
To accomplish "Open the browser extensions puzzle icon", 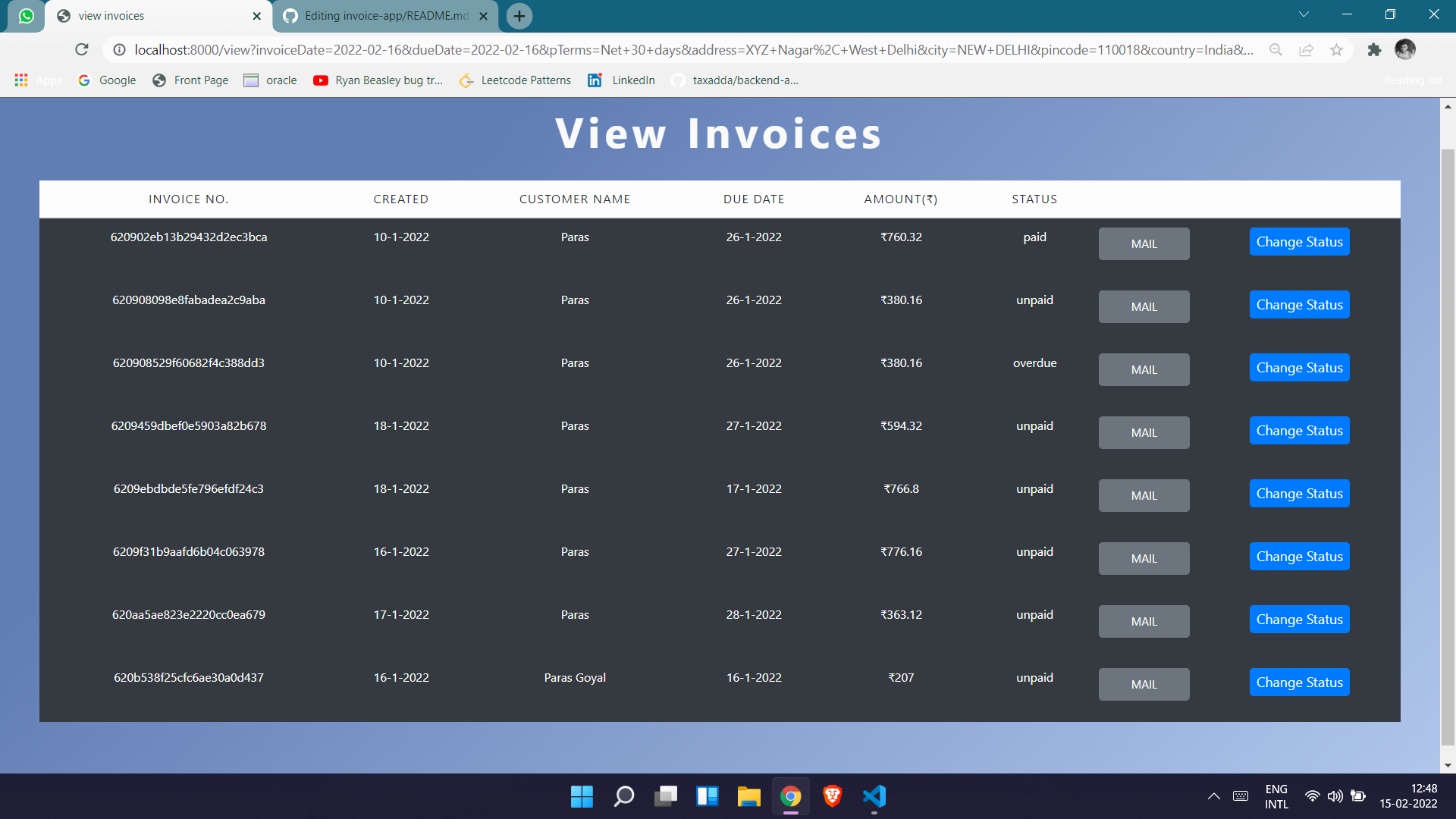I will (x=1374, y=49).
